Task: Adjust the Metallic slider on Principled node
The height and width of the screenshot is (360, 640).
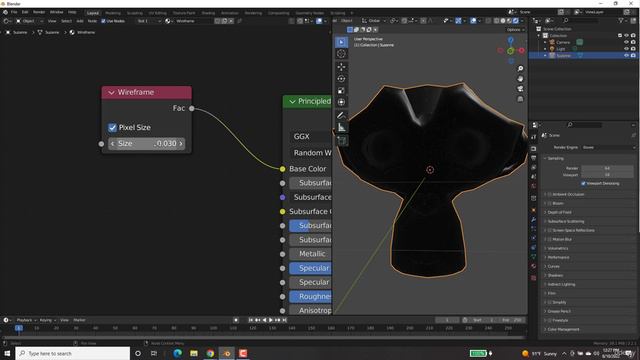Action: [x=311, y=254]
